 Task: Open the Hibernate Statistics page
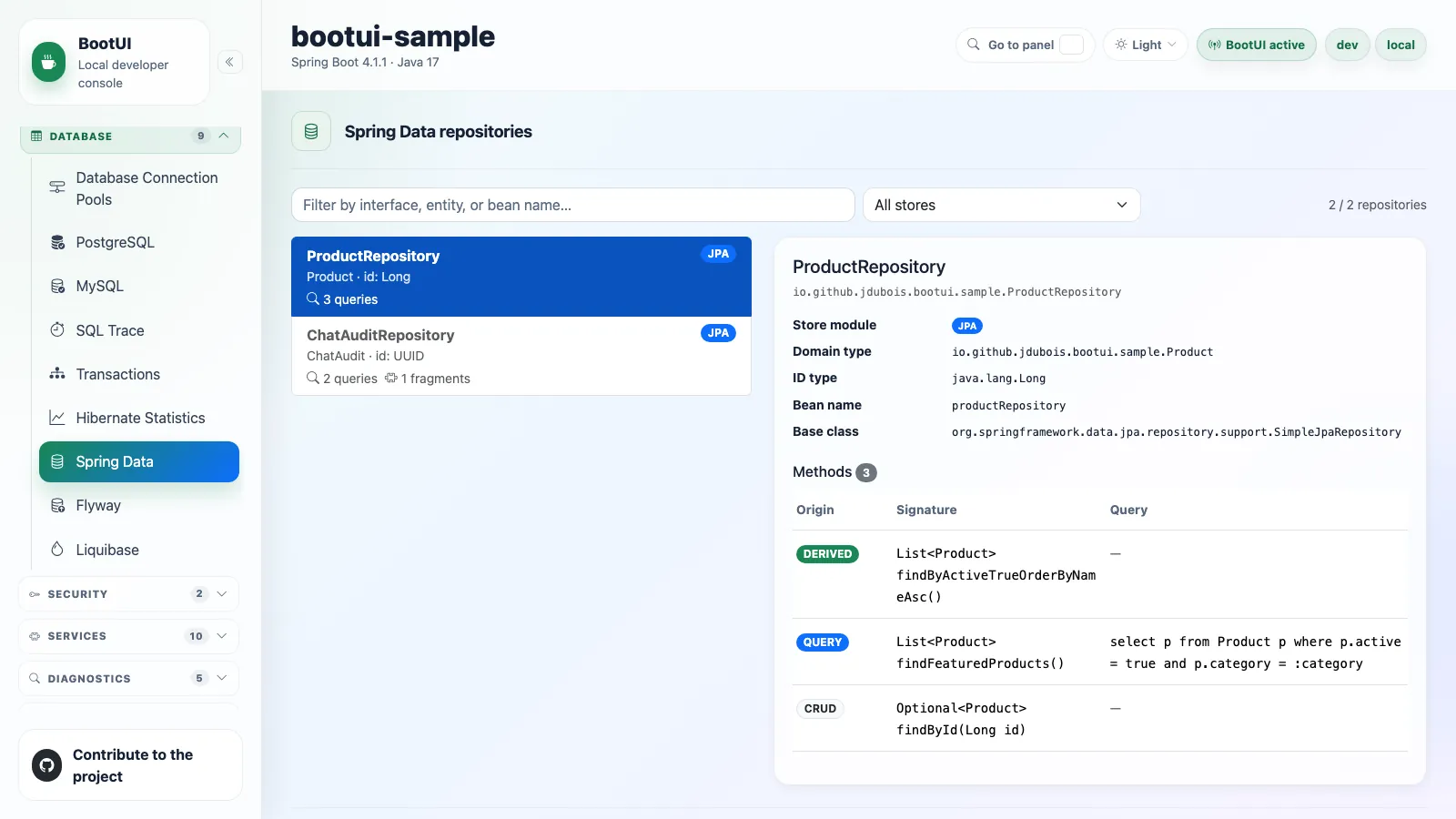[x=138, y=418]
